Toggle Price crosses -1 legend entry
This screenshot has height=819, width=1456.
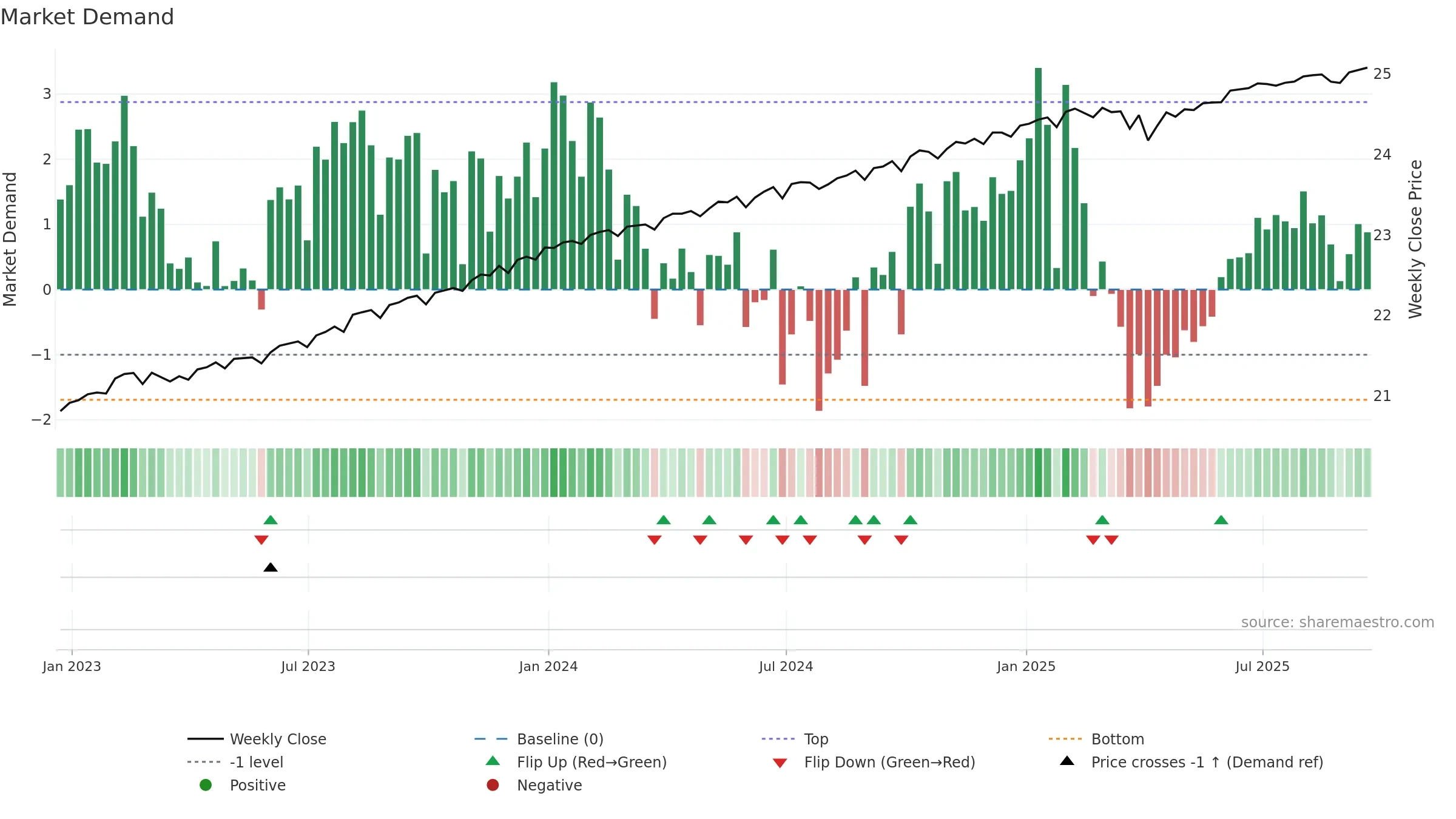[x=1191, y=762]
